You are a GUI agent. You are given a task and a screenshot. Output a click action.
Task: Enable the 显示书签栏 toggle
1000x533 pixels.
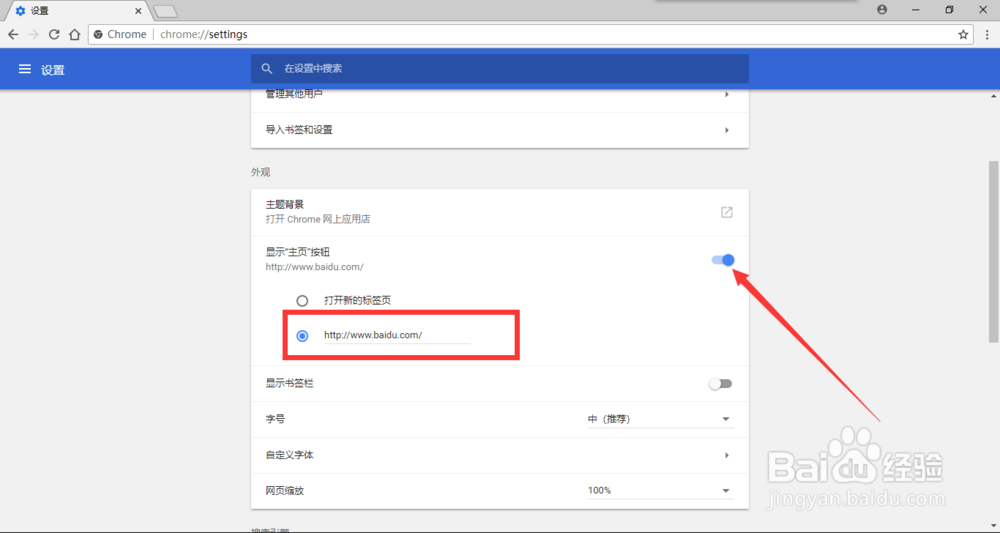click(721, 384)
